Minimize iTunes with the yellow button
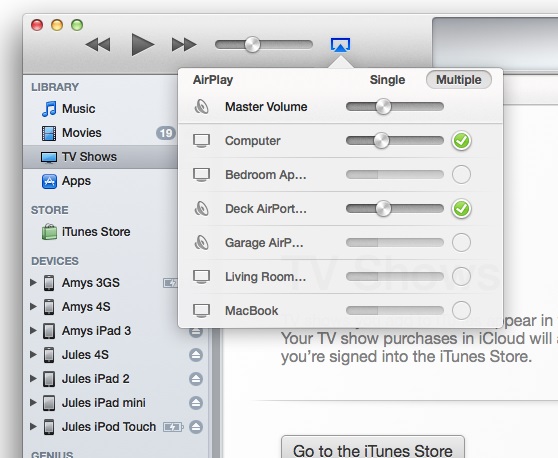Viewport: 558px width, 458px height. pos(57,25)
